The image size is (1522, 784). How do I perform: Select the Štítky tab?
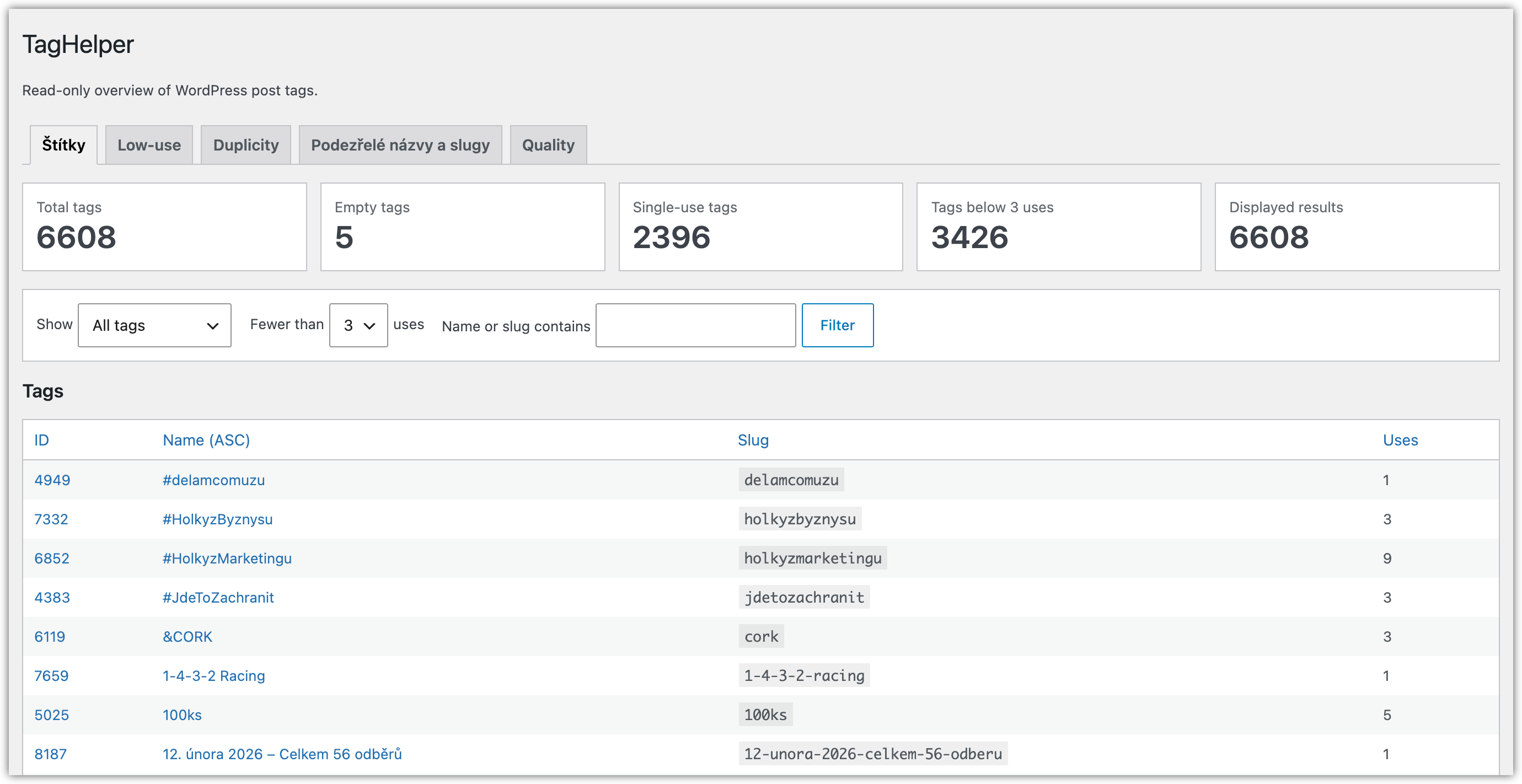[x=63, y=145]
